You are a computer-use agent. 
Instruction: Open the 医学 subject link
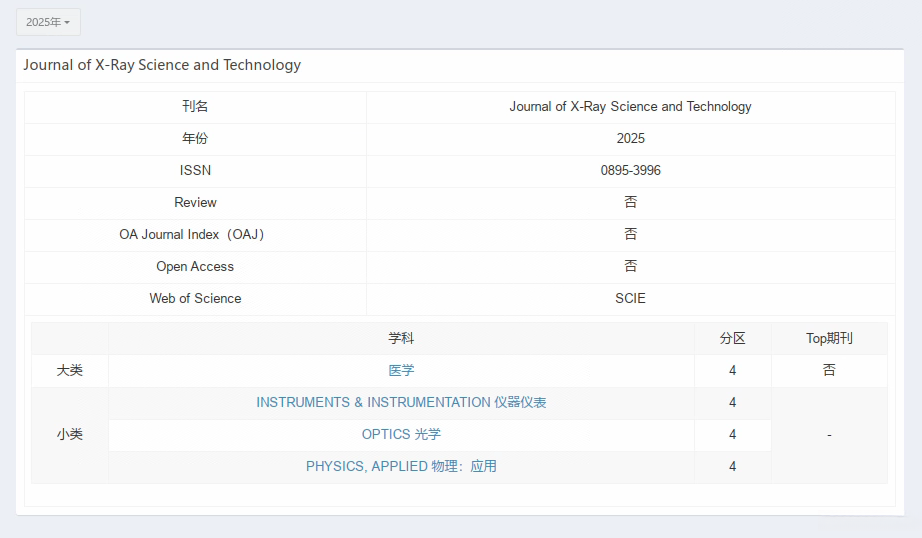coord(401,370)
